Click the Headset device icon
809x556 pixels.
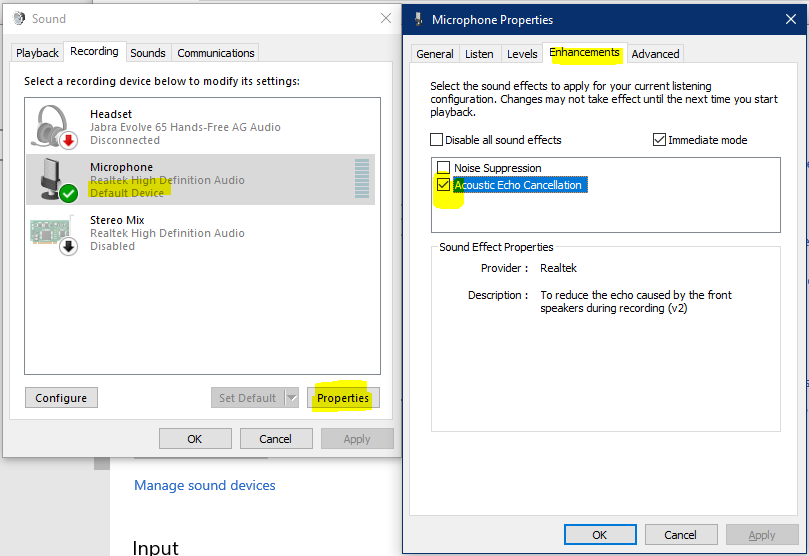tap(54, 127)
